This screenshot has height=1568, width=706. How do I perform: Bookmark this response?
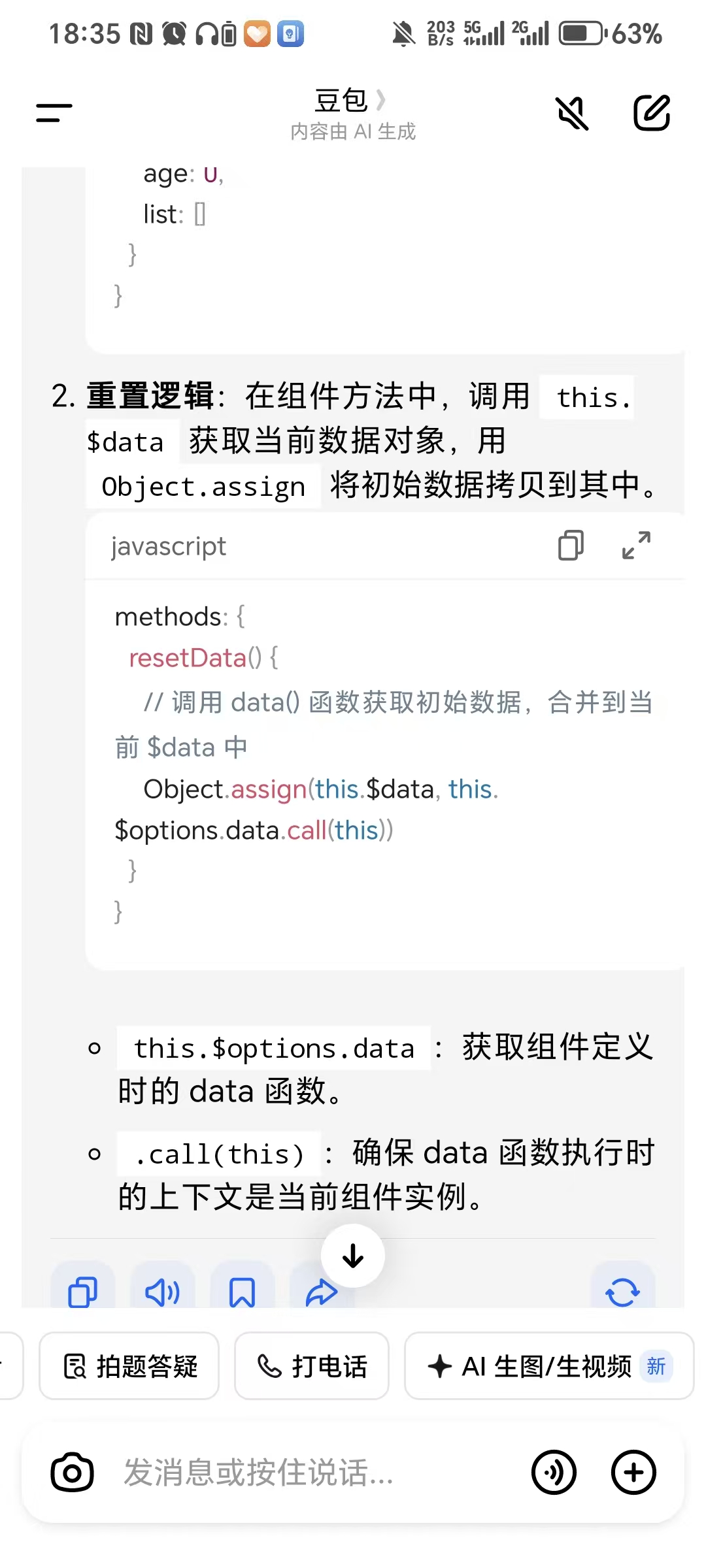pyautogui.click(x=242, y=1292)
